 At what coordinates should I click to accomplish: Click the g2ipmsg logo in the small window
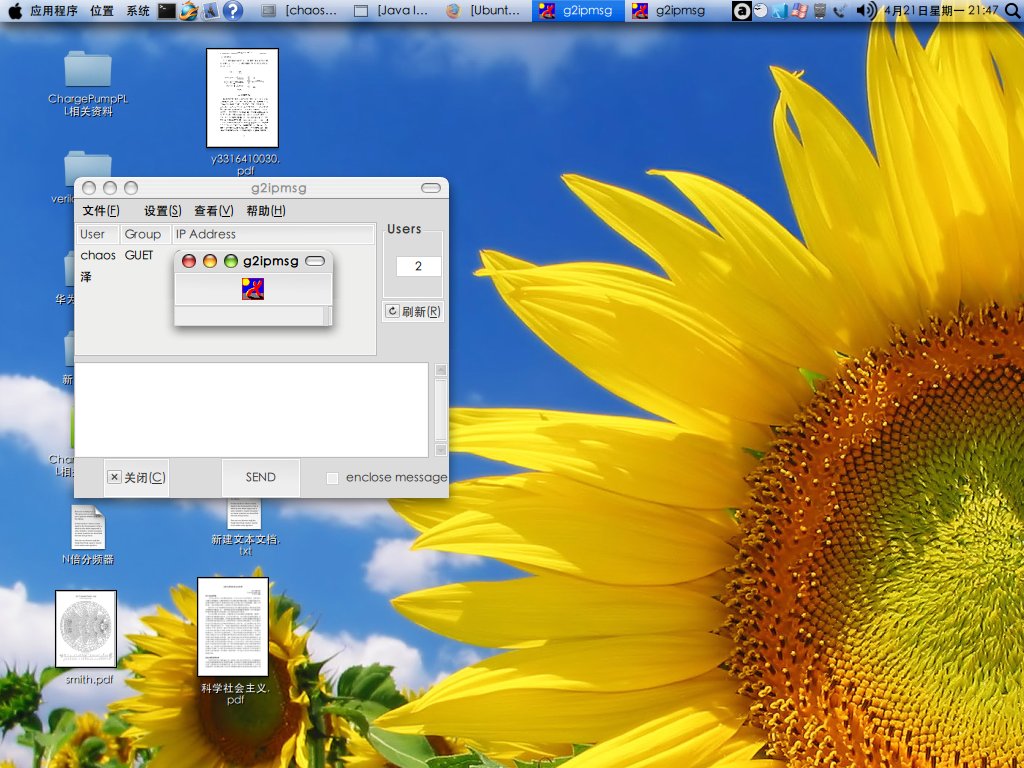tap(253, 289)
